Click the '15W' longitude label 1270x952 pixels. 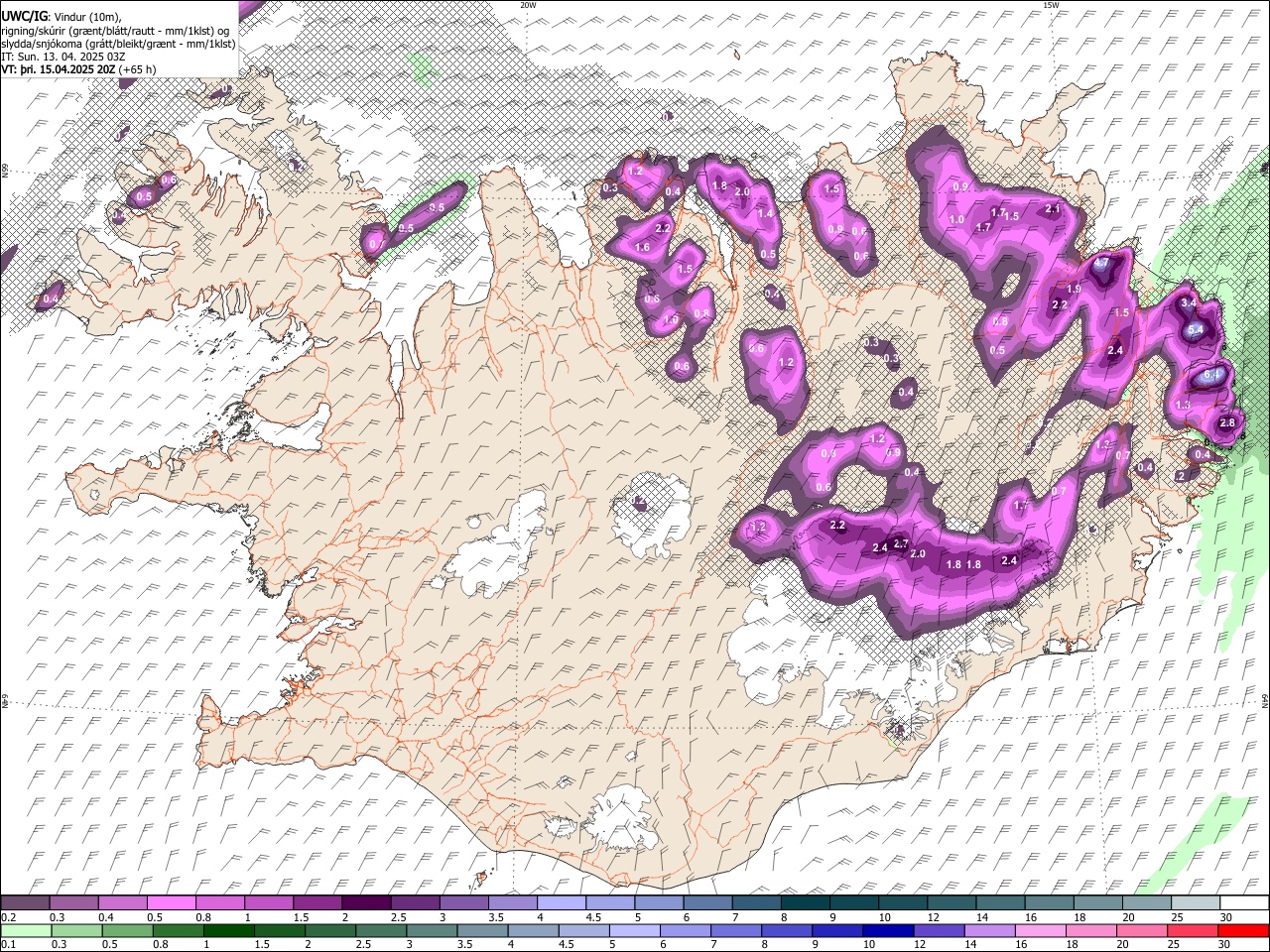click(x=1051, y=5)
